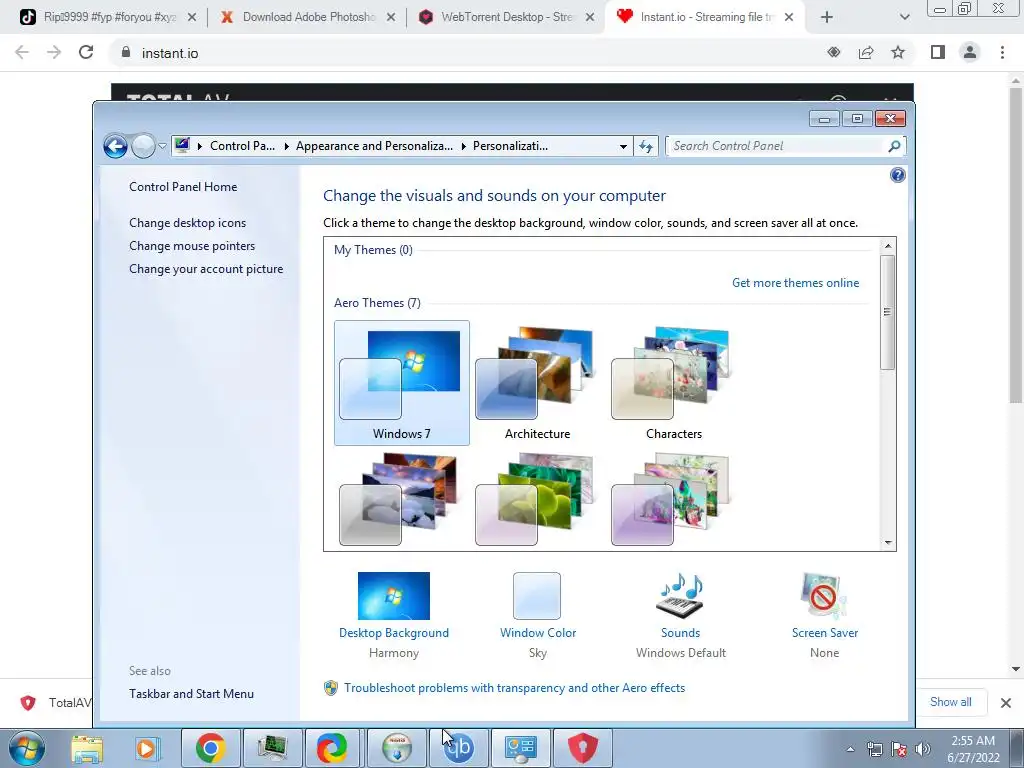
Task: Open TotalAV red shield taskbar icon
Action: [583, 748]
